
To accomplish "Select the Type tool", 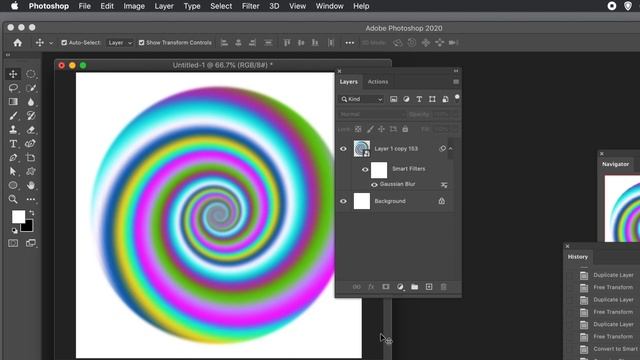I will pyautogui.click(x=13, y=144).
